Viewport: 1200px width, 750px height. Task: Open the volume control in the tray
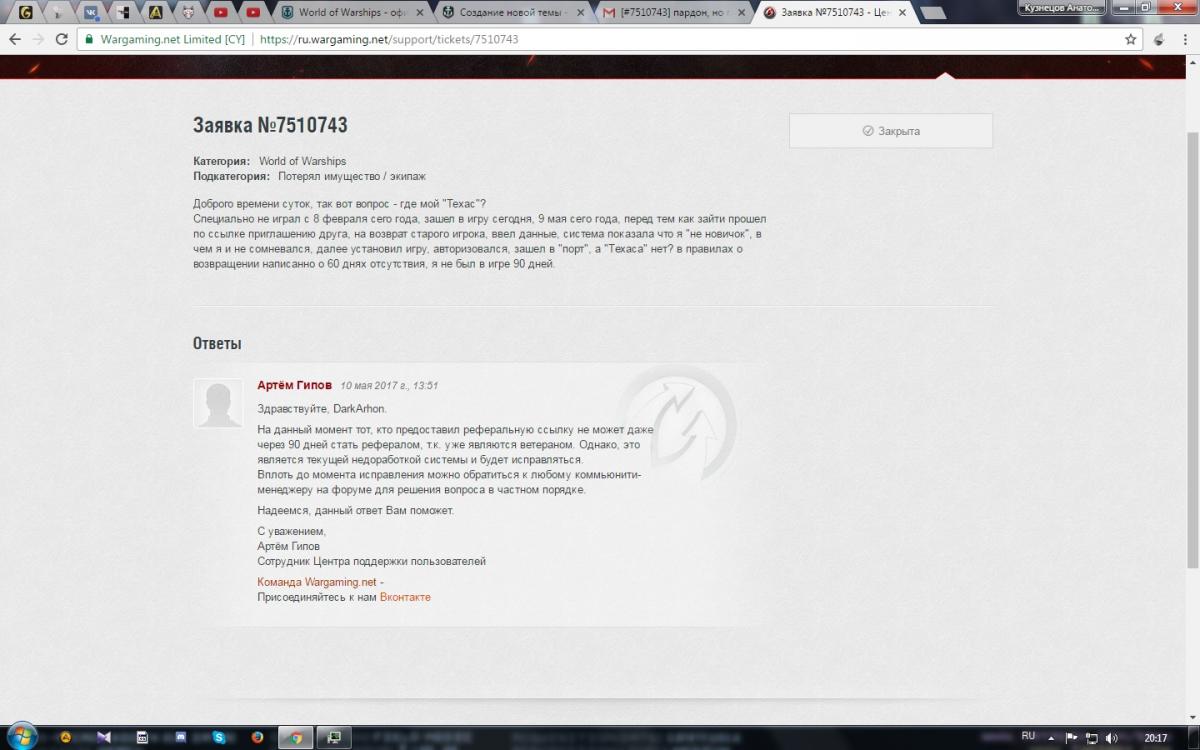coord(1110,738)
